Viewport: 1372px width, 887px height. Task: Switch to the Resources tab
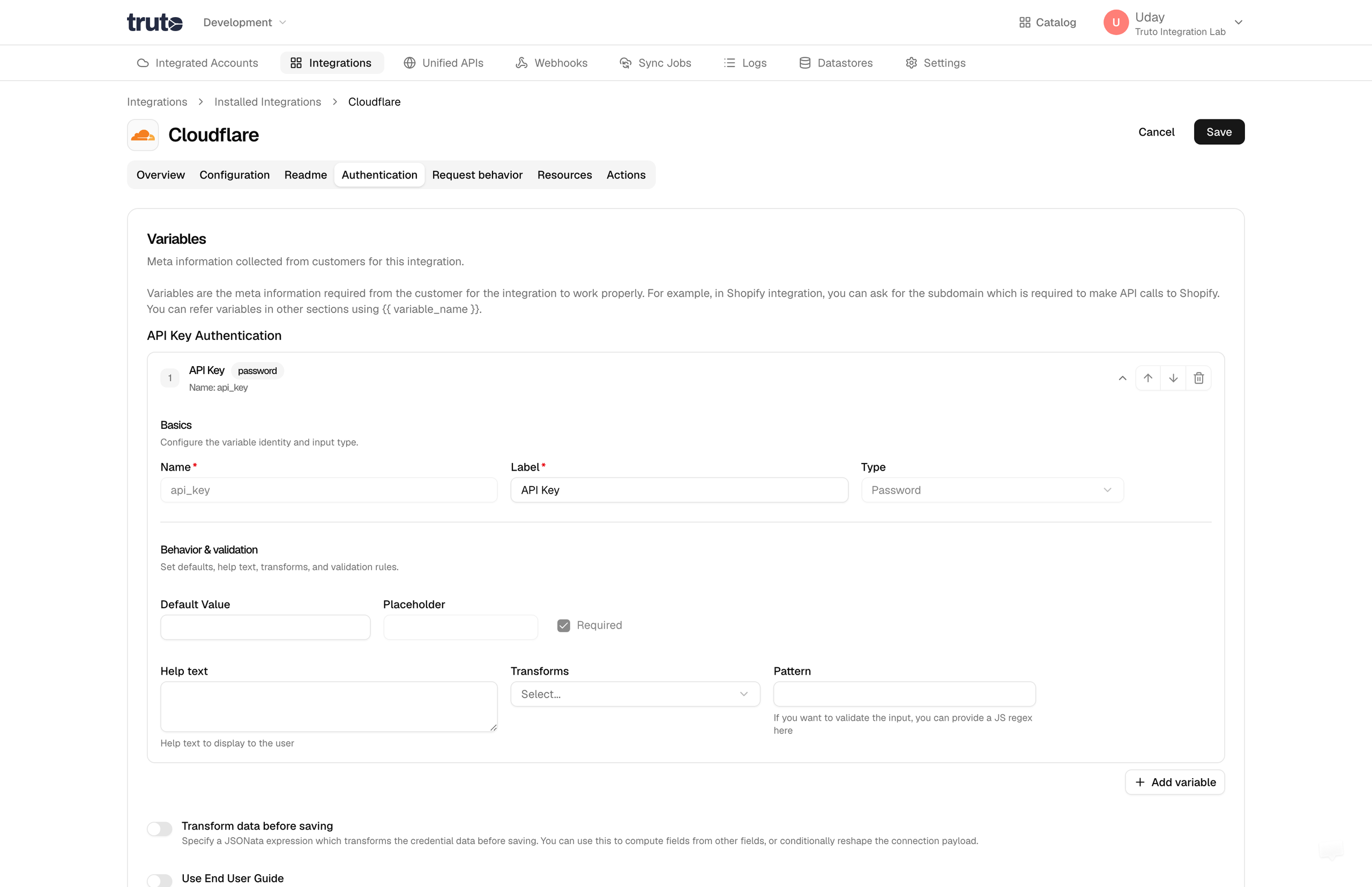[x=564, y=175]
